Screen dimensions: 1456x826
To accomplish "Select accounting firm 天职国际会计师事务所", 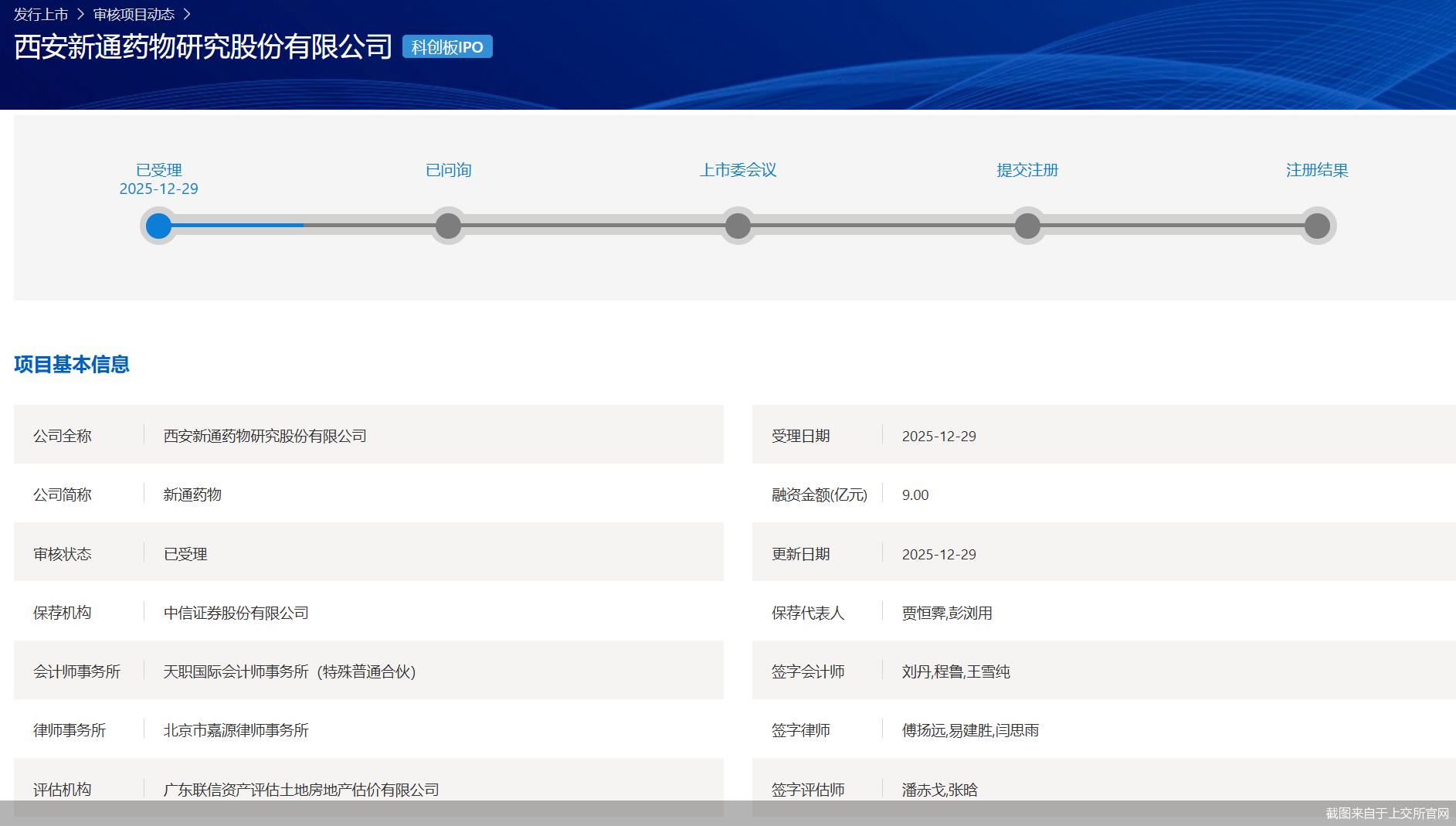I will point(288,671).
